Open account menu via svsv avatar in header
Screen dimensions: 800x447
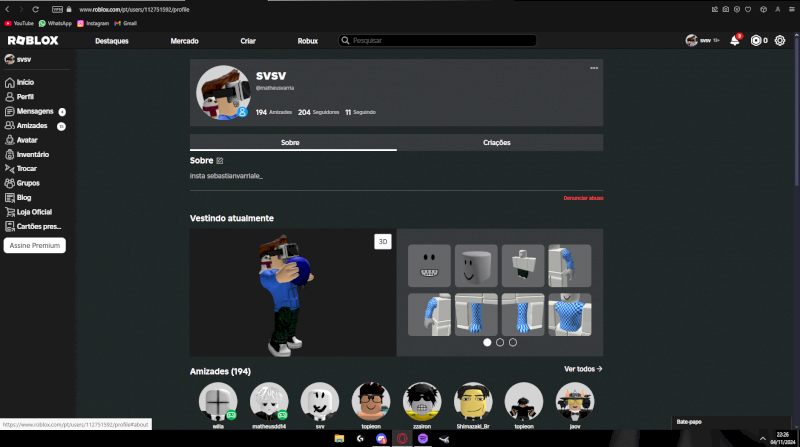[691, 40]
